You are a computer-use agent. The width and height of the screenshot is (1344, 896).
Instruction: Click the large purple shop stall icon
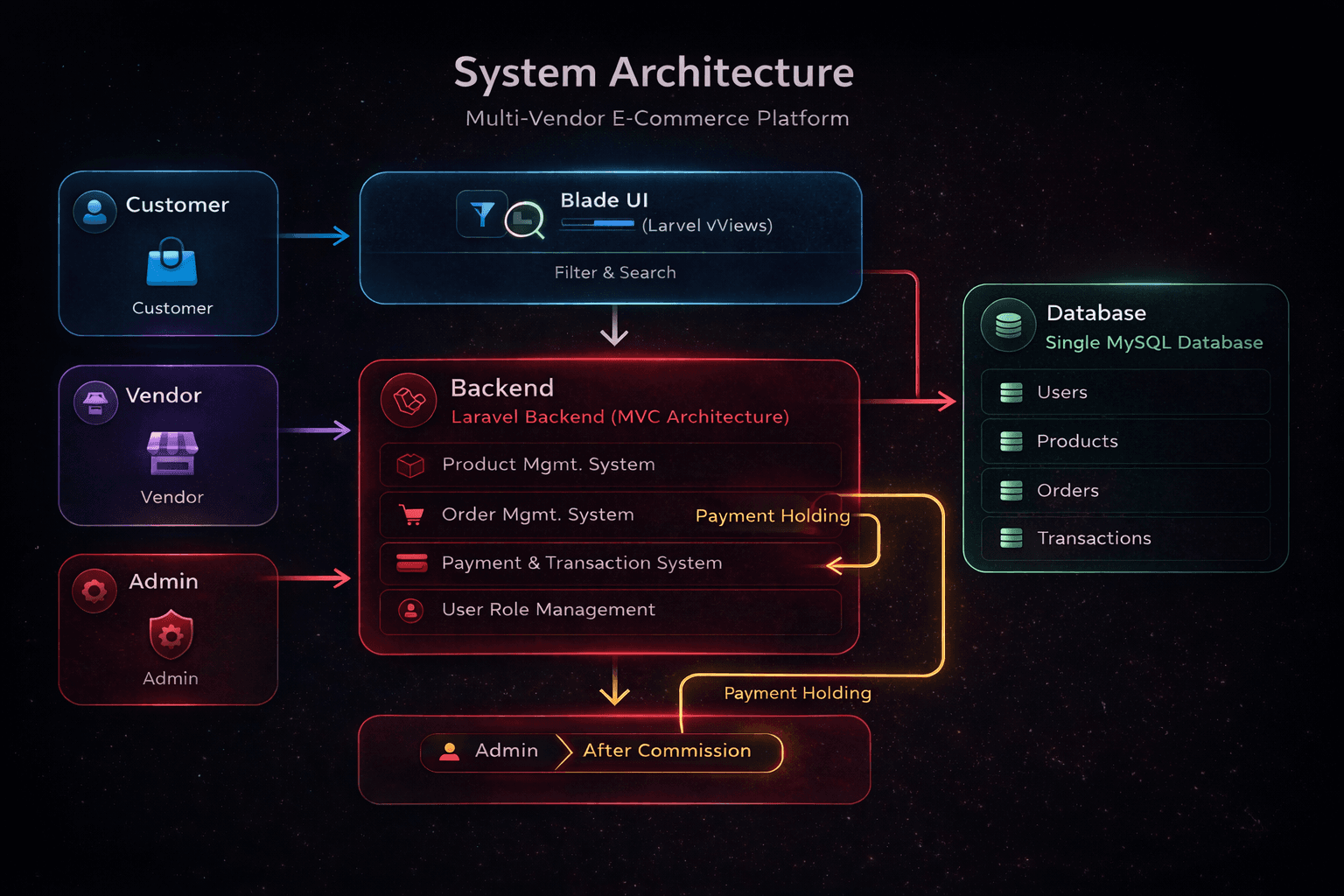click(172, 452)
